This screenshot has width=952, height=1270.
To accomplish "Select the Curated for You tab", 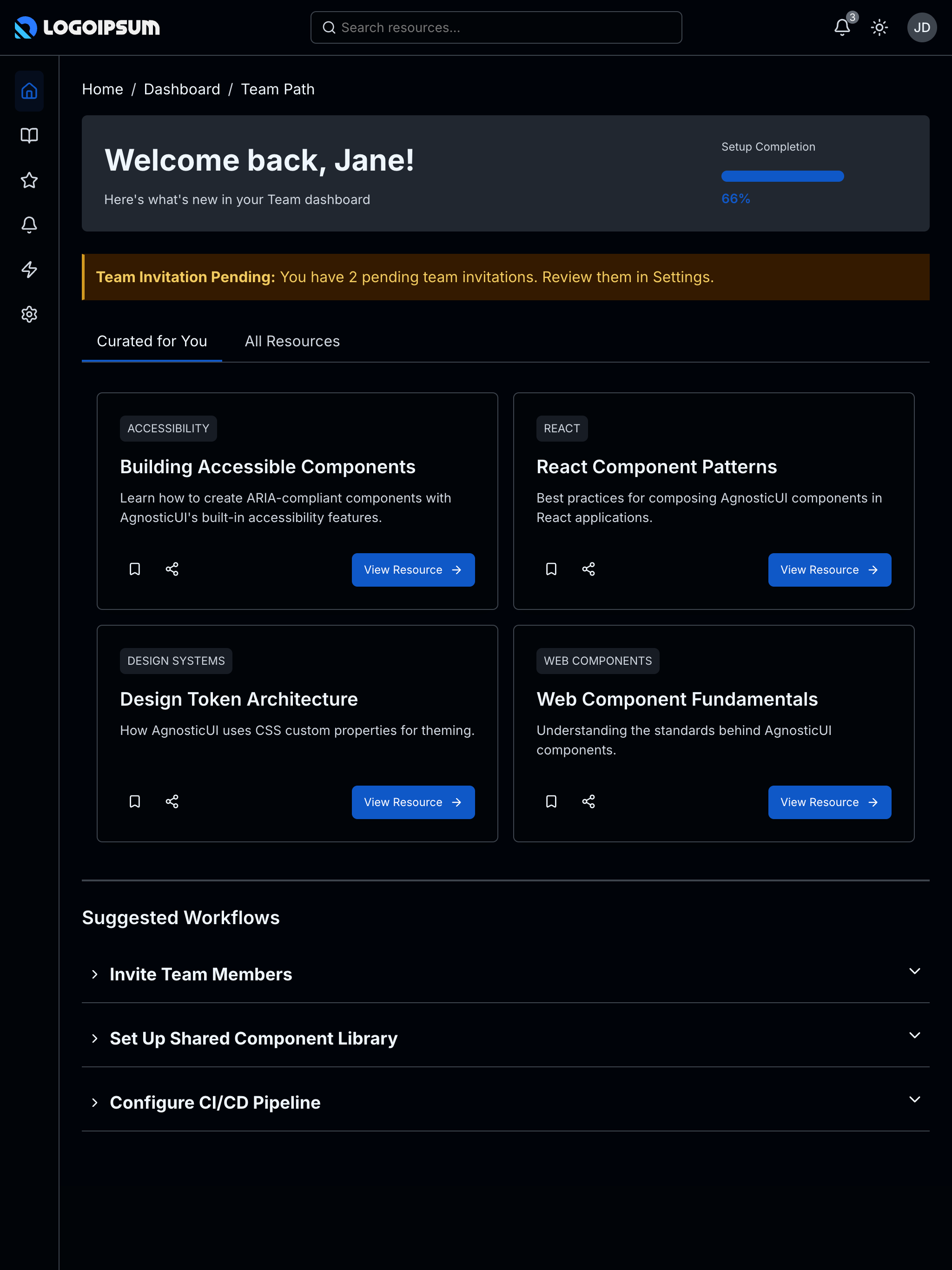I will pos(152,340).
